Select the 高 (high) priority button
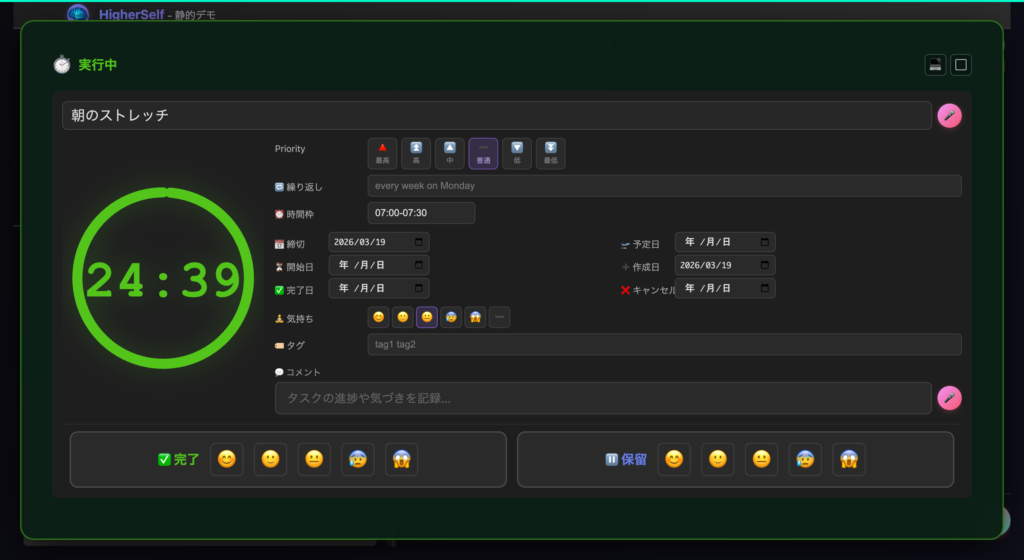The height and width of the screenshot is (560, 1024). click(416, 153)
